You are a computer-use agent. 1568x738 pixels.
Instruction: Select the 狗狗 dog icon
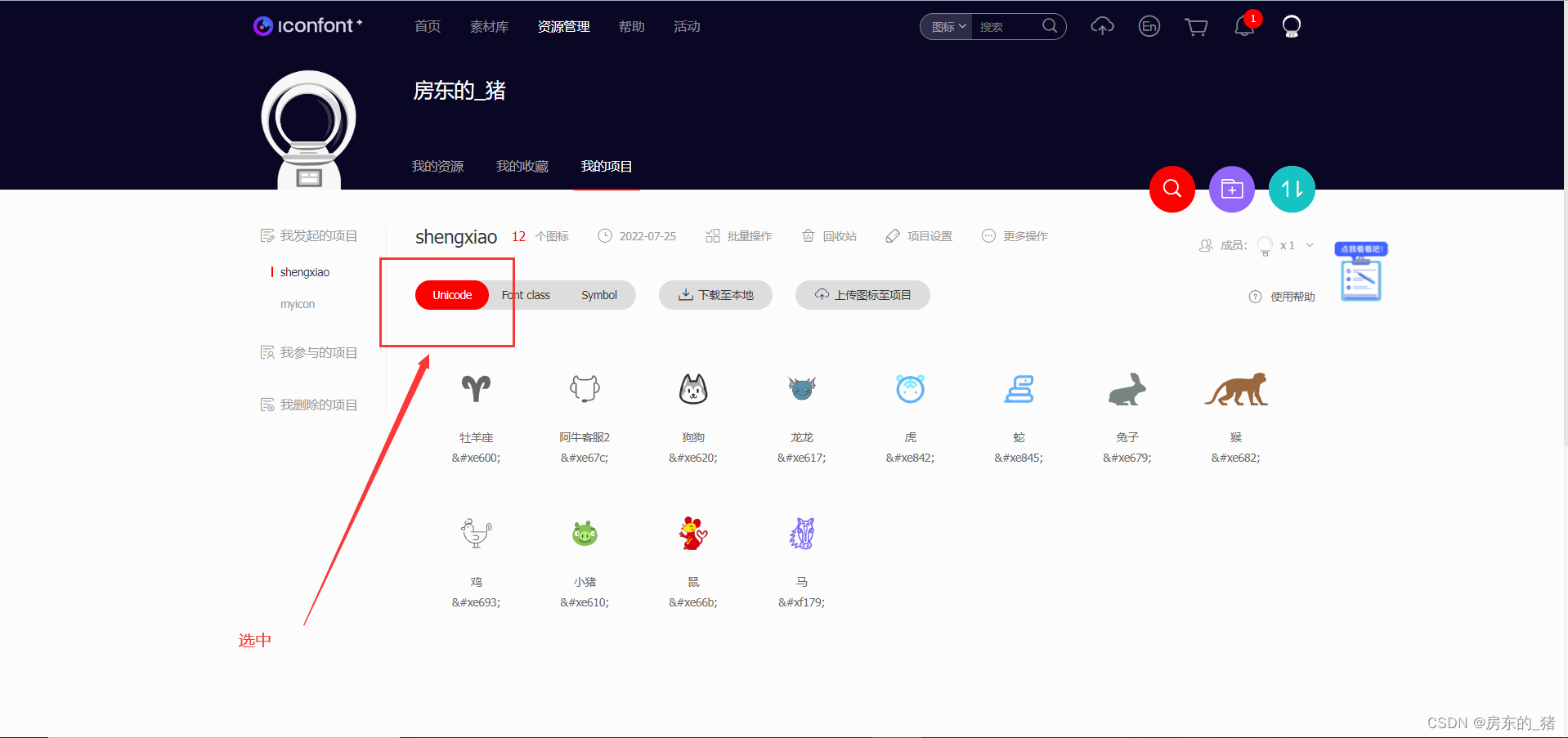693,389
